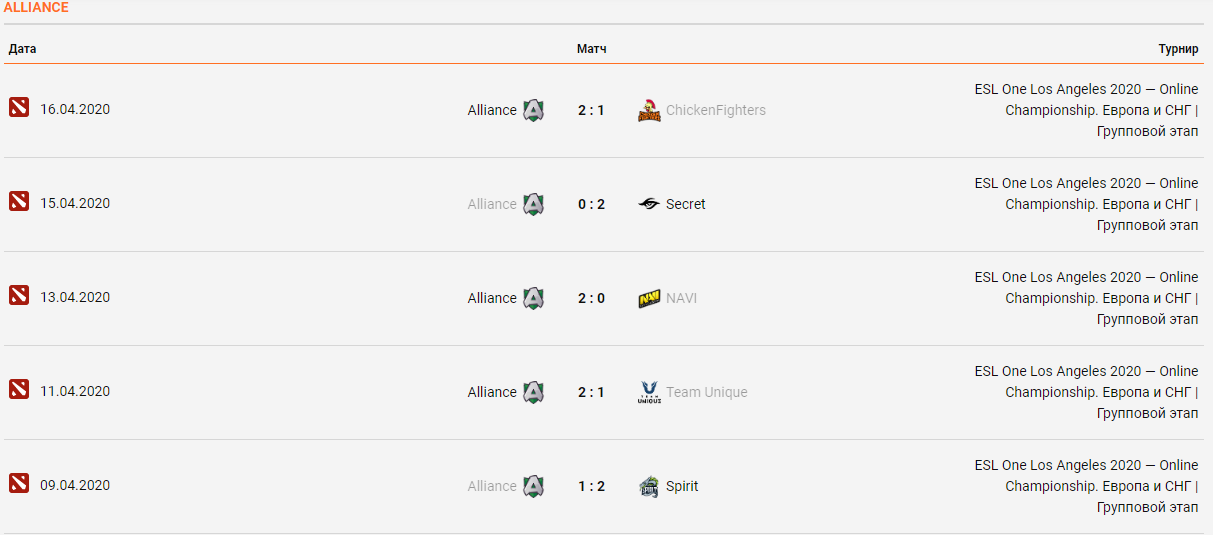Click Alliance logo in the 09.04.2020 row
The height and width of the screenshot is (535, 1213).
tap(533, 486)
